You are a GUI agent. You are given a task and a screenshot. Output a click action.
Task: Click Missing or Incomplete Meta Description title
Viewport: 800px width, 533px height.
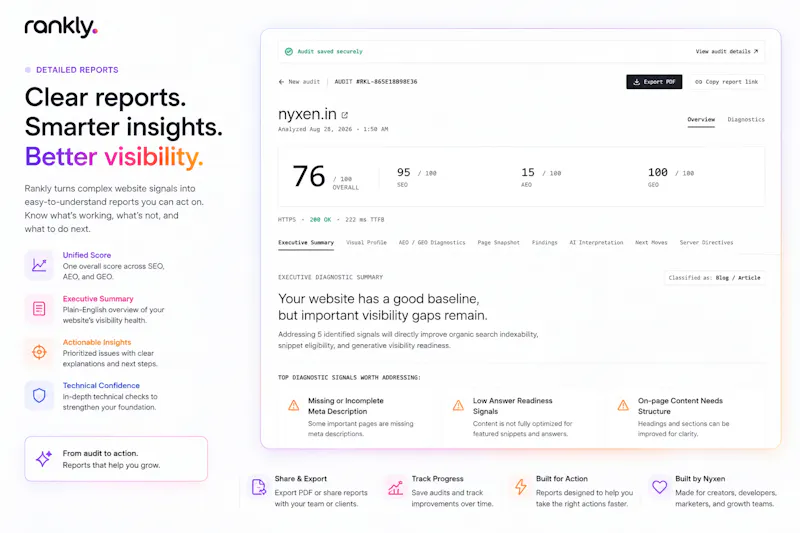(346, 406)
